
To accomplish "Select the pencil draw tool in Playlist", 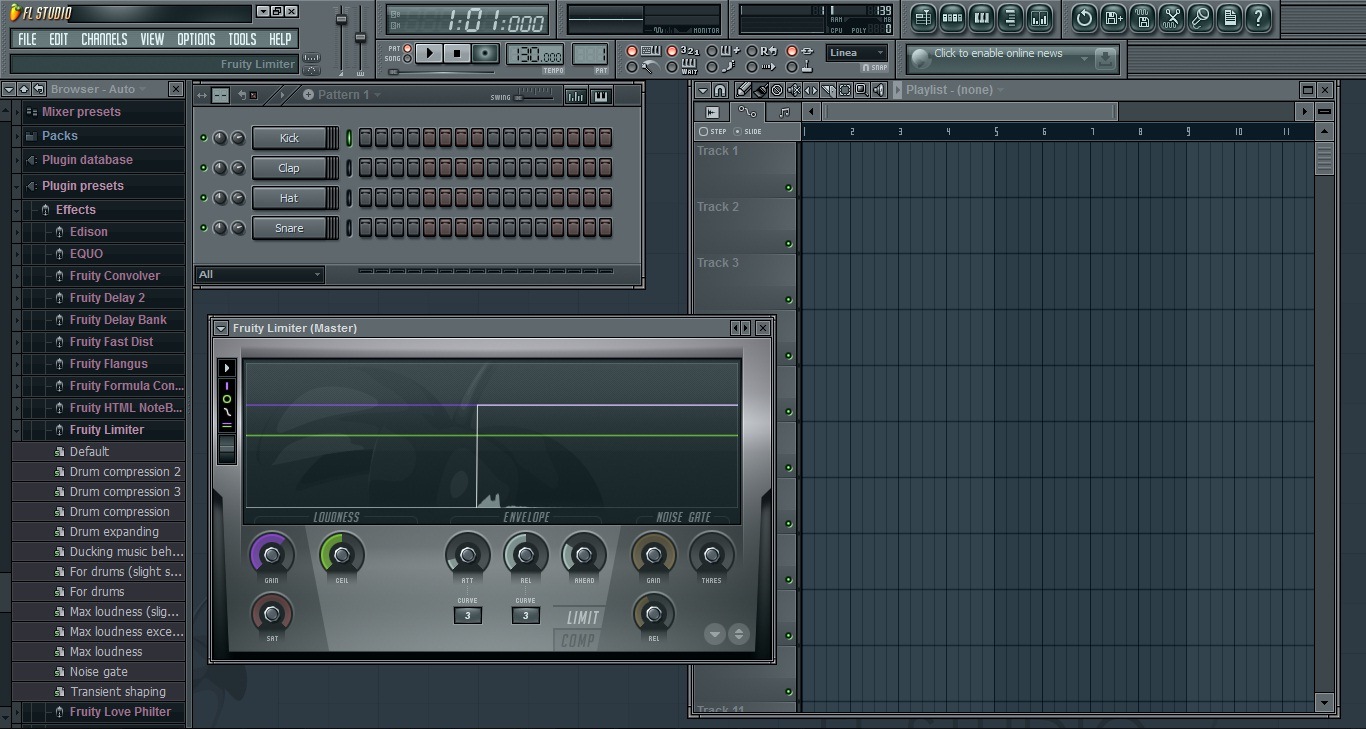I will point(742,90).
